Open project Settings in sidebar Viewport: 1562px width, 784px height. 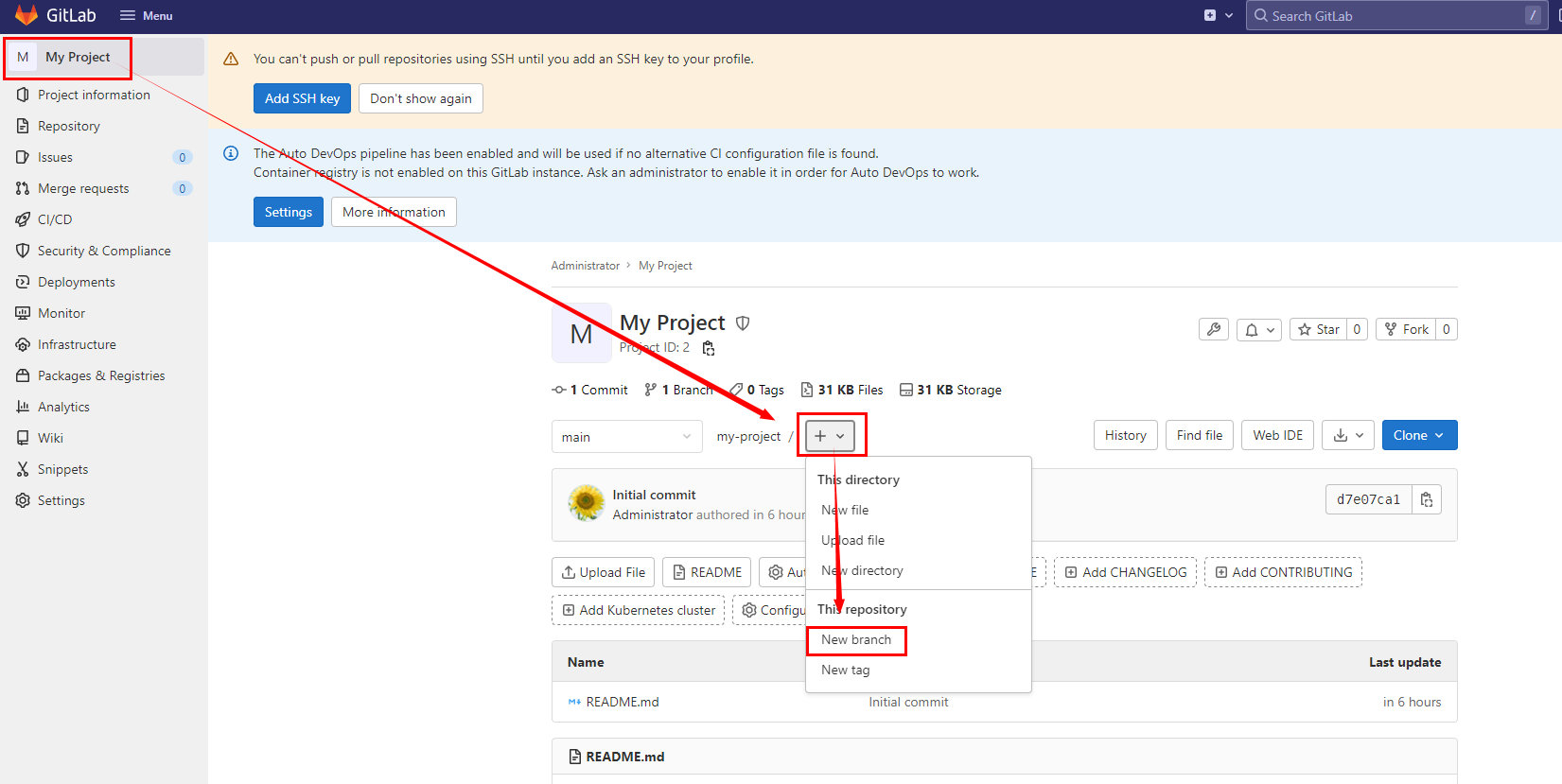61,500
